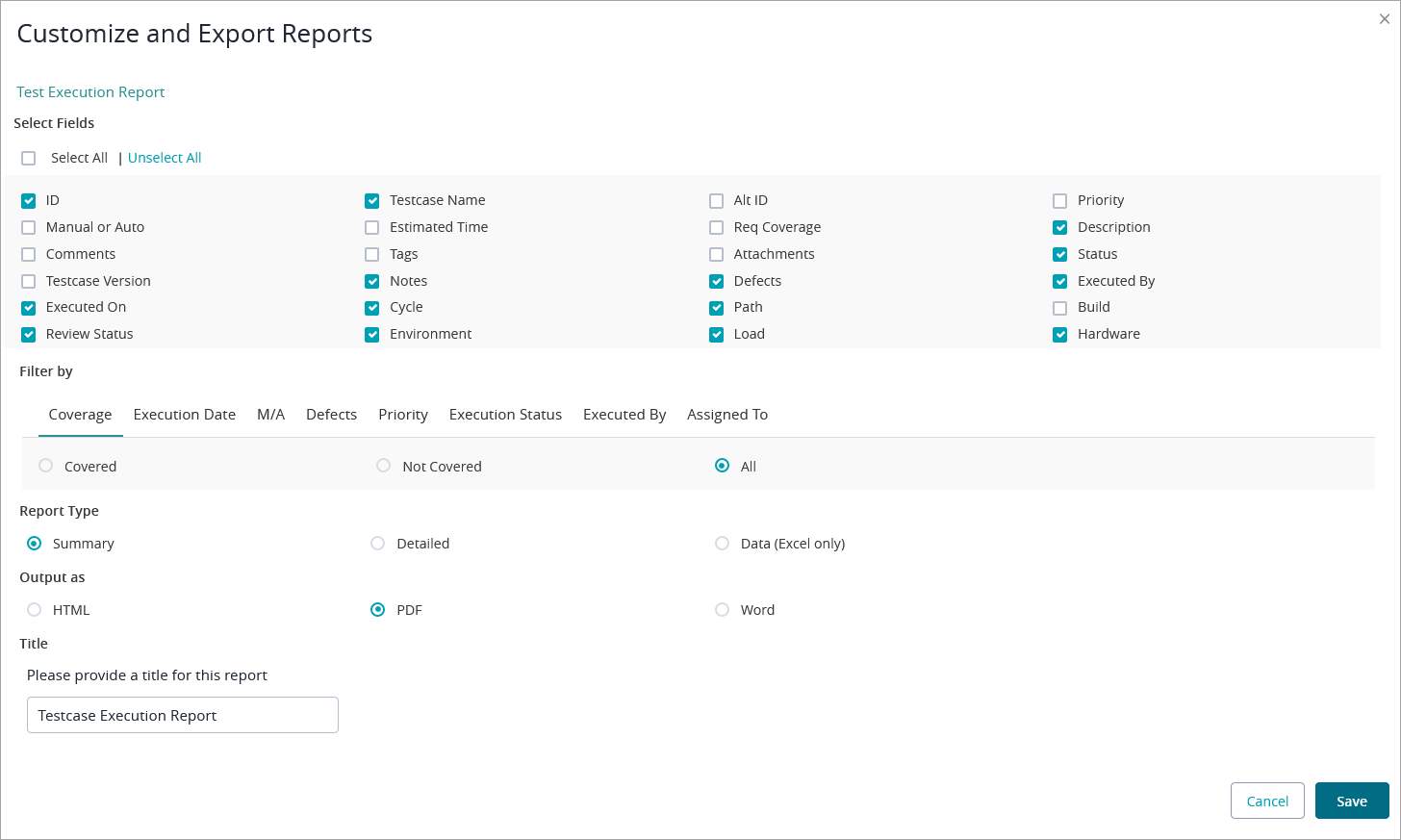Check the Select All checkbox
This screenshot has height=840, width=1401.
coord(29,159)
